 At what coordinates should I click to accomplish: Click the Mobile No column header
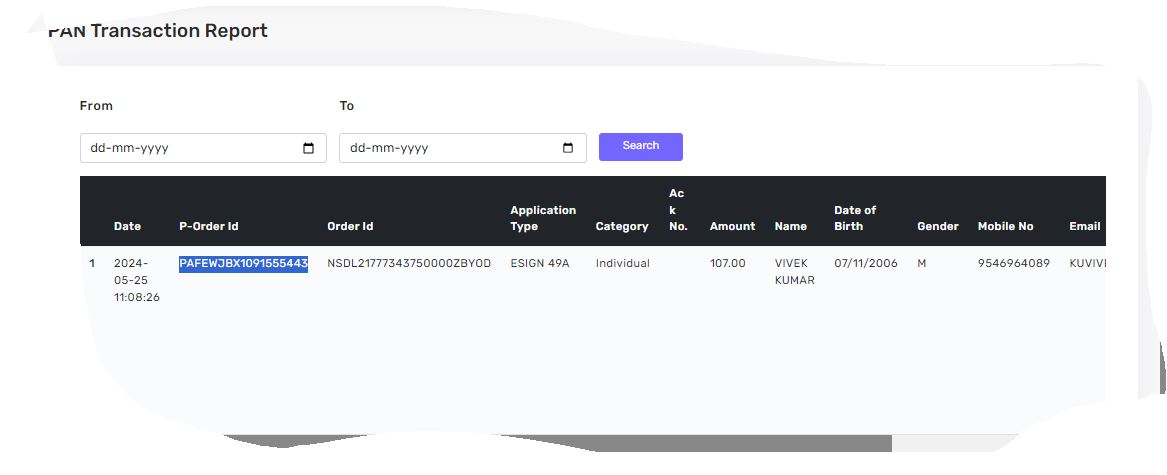(x=1005, y=226)
